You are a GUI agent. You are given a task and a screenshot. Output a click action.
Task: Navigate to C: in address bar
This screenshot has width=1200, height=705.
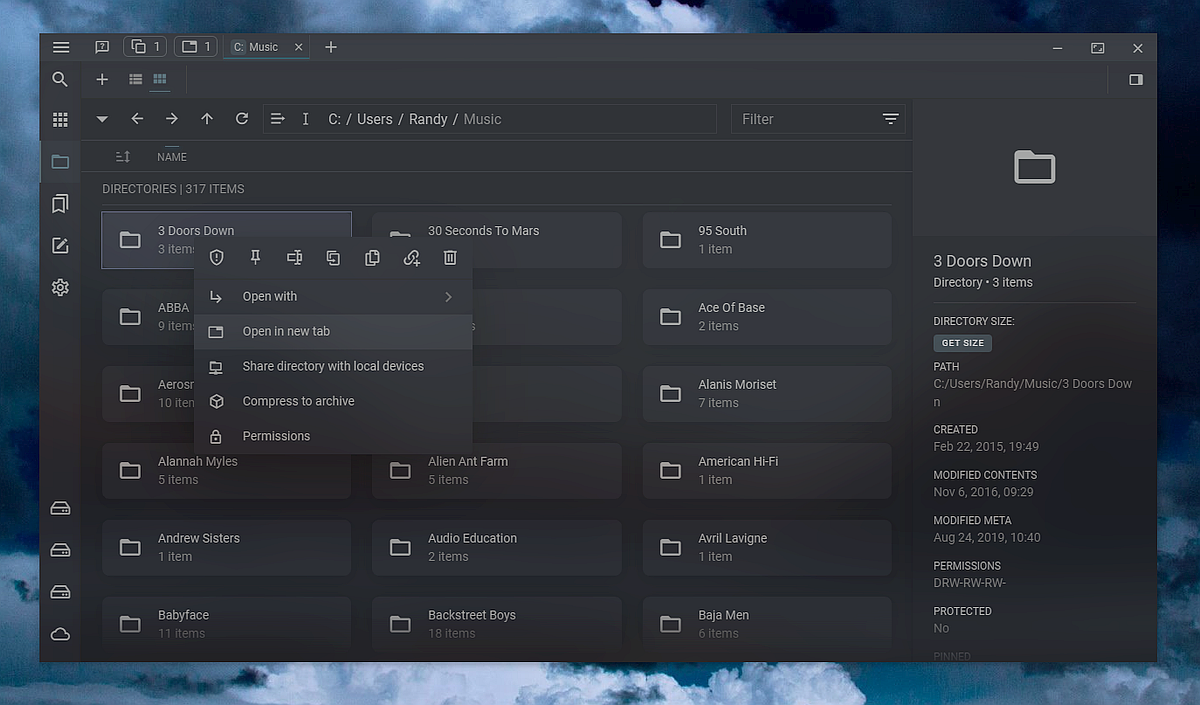click(335, 119)
